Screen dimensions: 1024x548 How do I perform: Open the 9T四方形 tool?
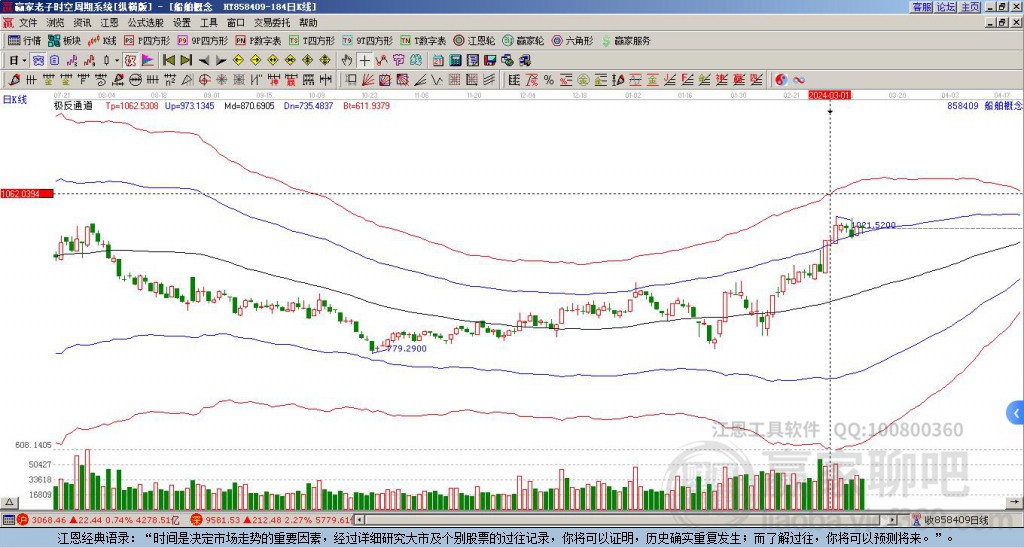(x=368, y=40)
